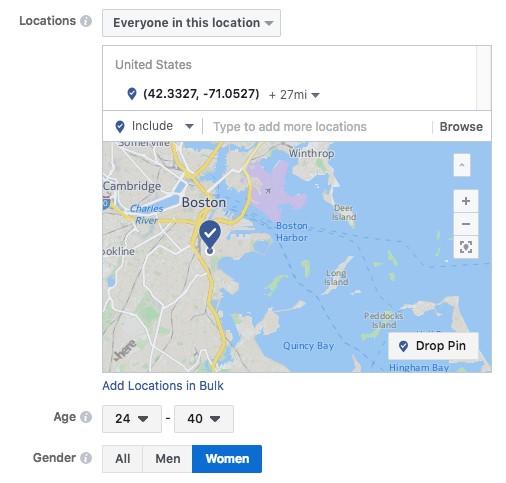The height and width of the screenshot is (483, 506).
Task: Click the Browse locations button
Action: point(461,127)
